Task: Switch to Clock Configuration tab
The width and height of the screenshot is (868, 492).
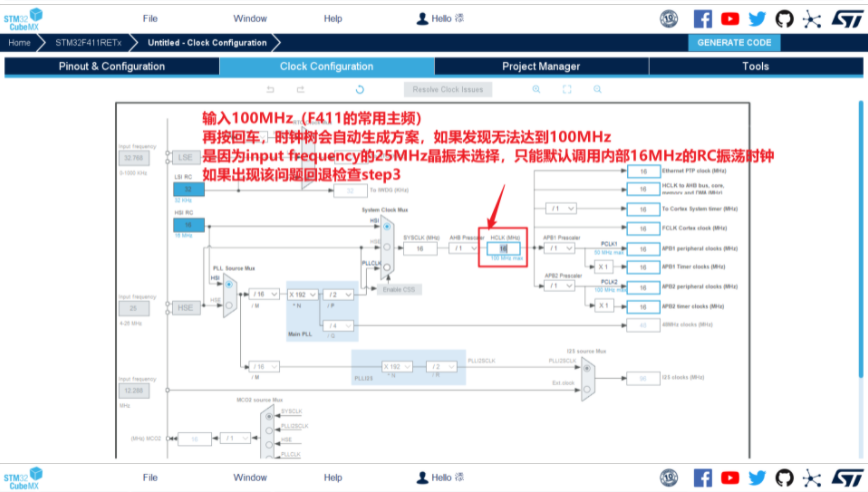Action: pyautogui.click(x=327, y=66)
